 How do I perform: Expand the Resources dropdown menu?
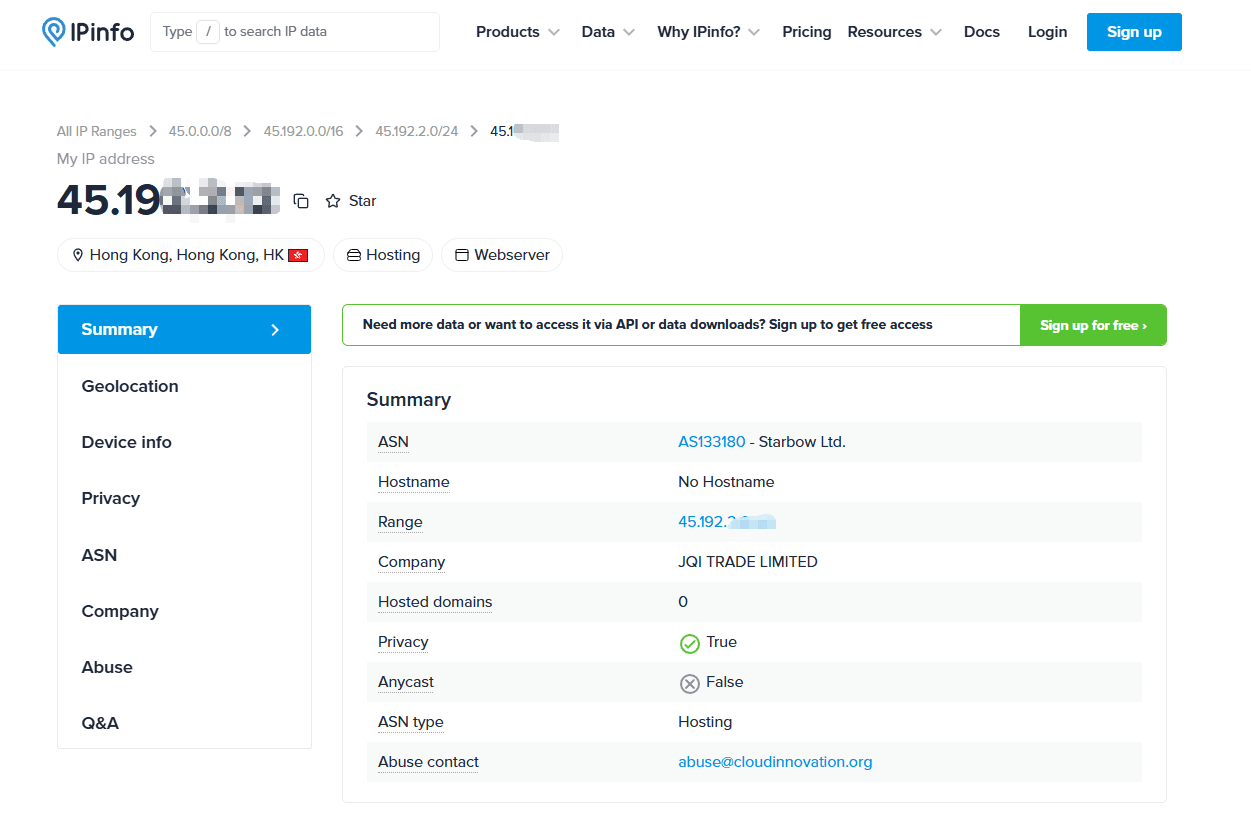click(x=895, y=32)
